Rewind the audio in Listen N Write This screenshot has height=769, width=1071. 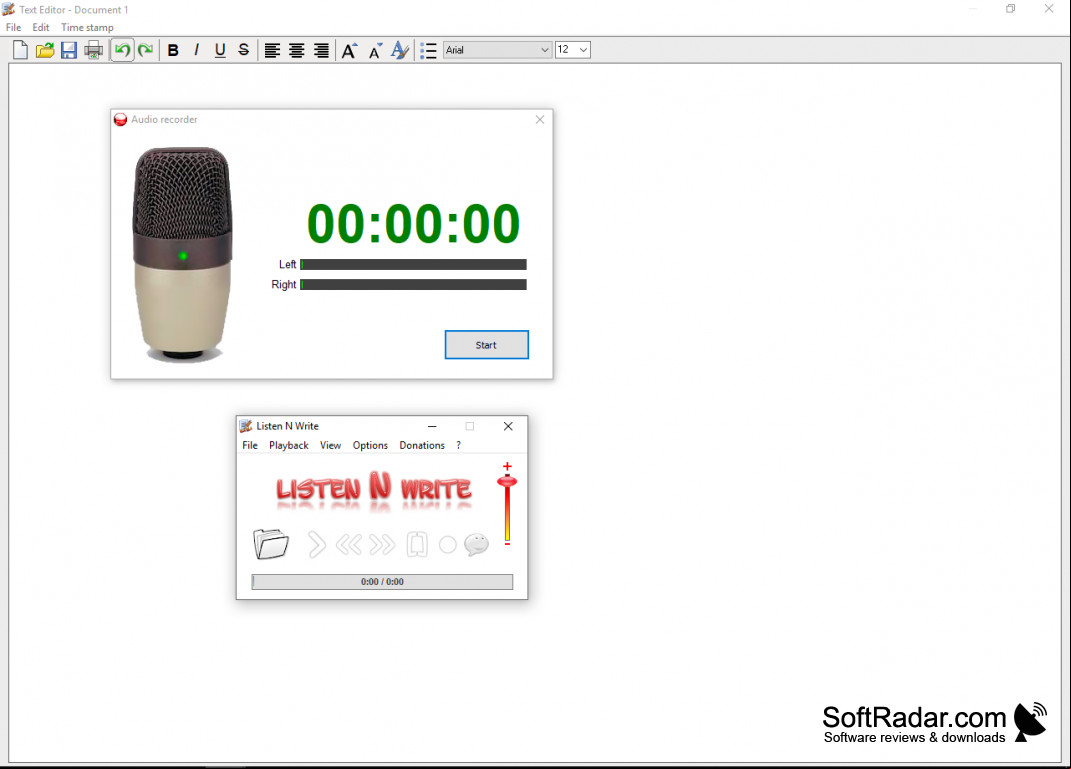pyautogui.click(x=349, y=544)
